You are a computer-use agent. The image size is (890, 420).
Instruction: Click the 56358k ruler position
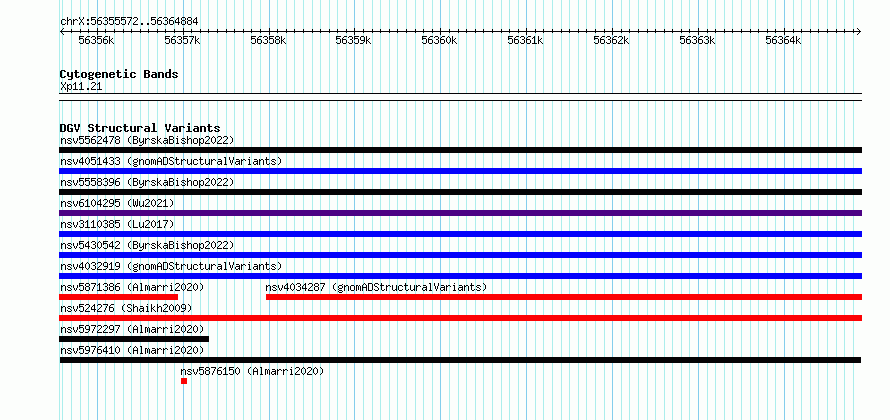[x=268, y=40]
